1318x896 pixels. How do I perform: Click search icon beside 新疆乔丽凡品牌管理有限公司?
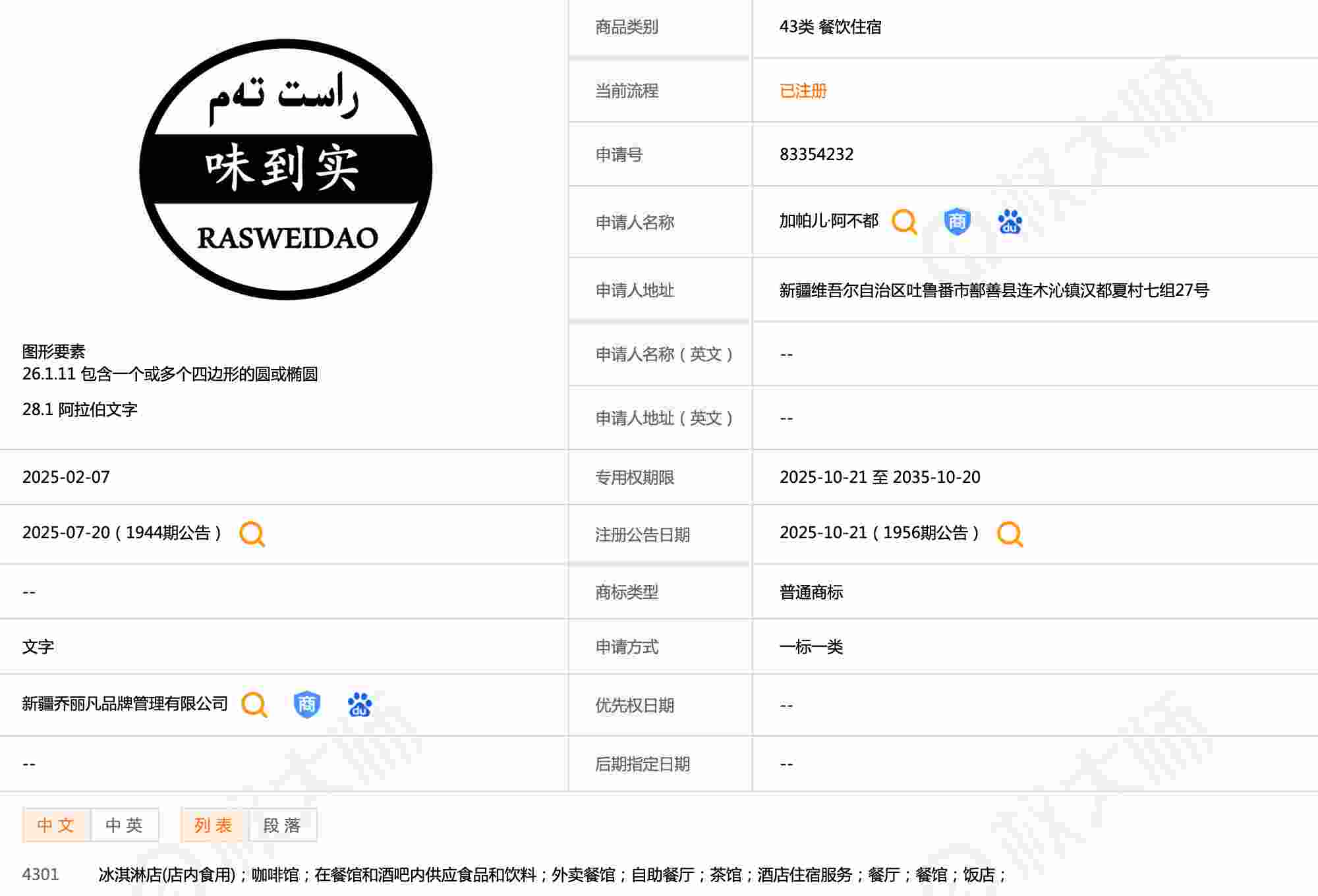click(254, 704)
